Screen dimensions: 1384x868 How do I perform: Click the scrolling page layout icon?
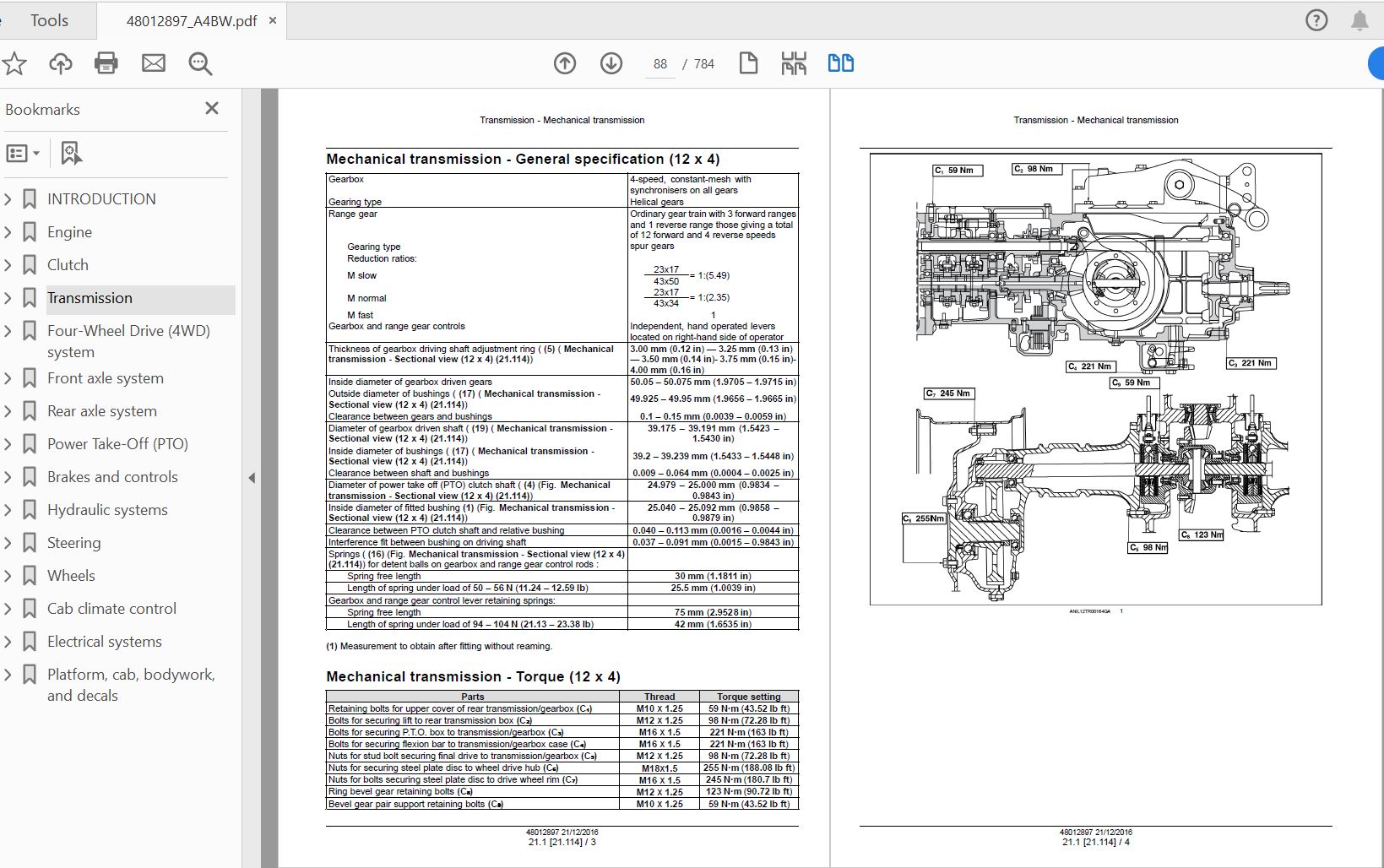(794, 63)
